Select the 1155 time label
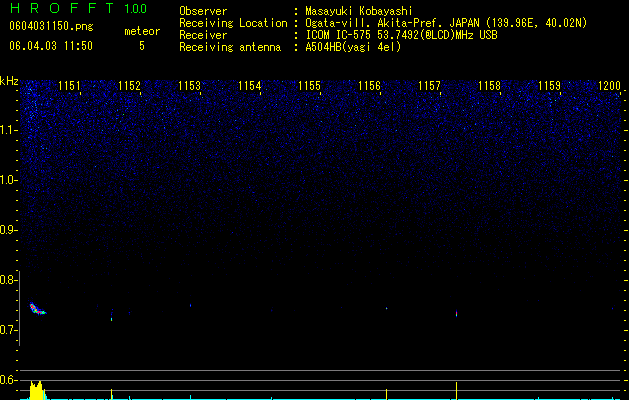The image size is (629, 400). click(x=310, y=86)
